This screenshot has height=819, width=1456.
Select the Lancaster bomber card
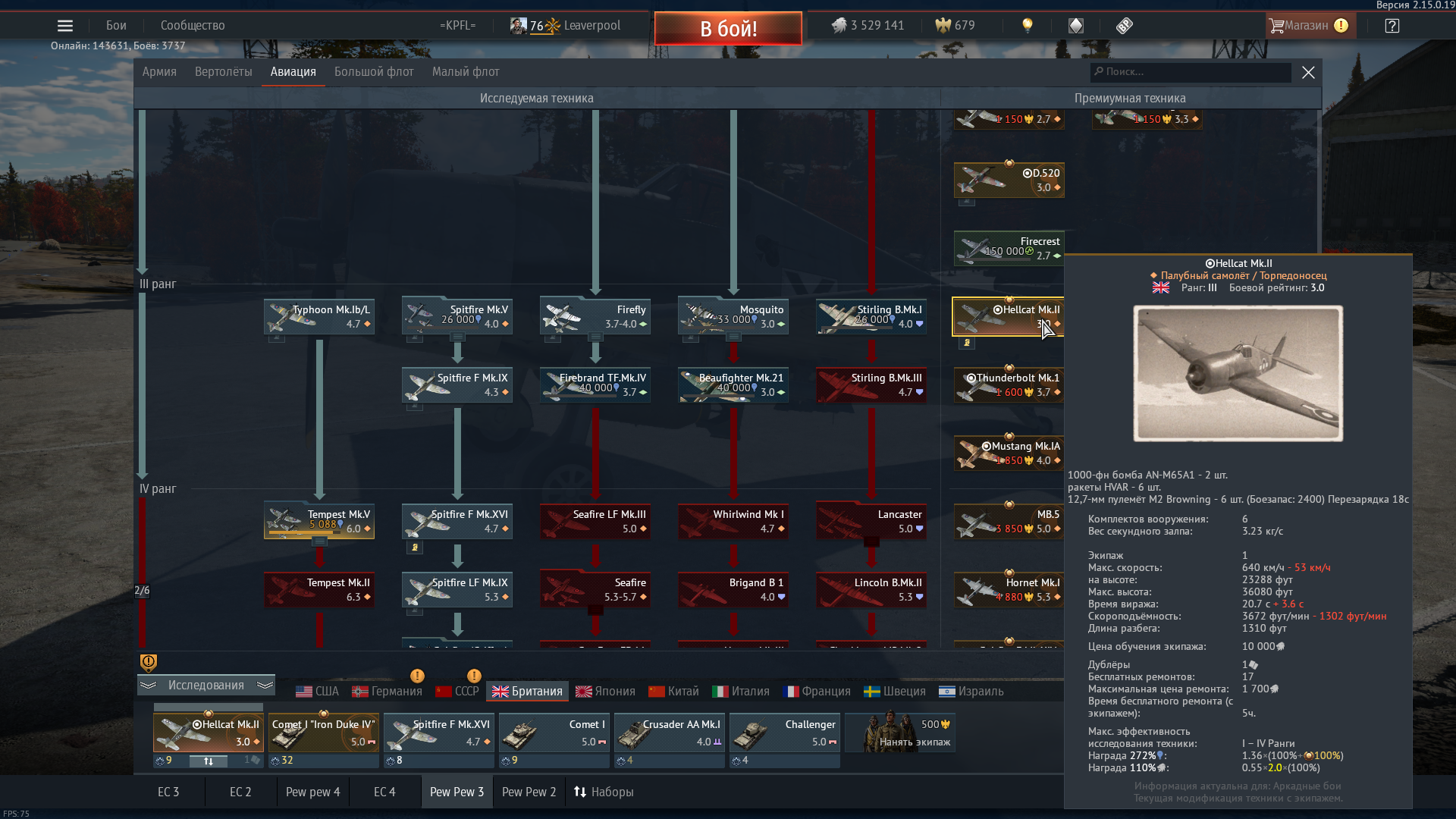(x=871, y=522)
